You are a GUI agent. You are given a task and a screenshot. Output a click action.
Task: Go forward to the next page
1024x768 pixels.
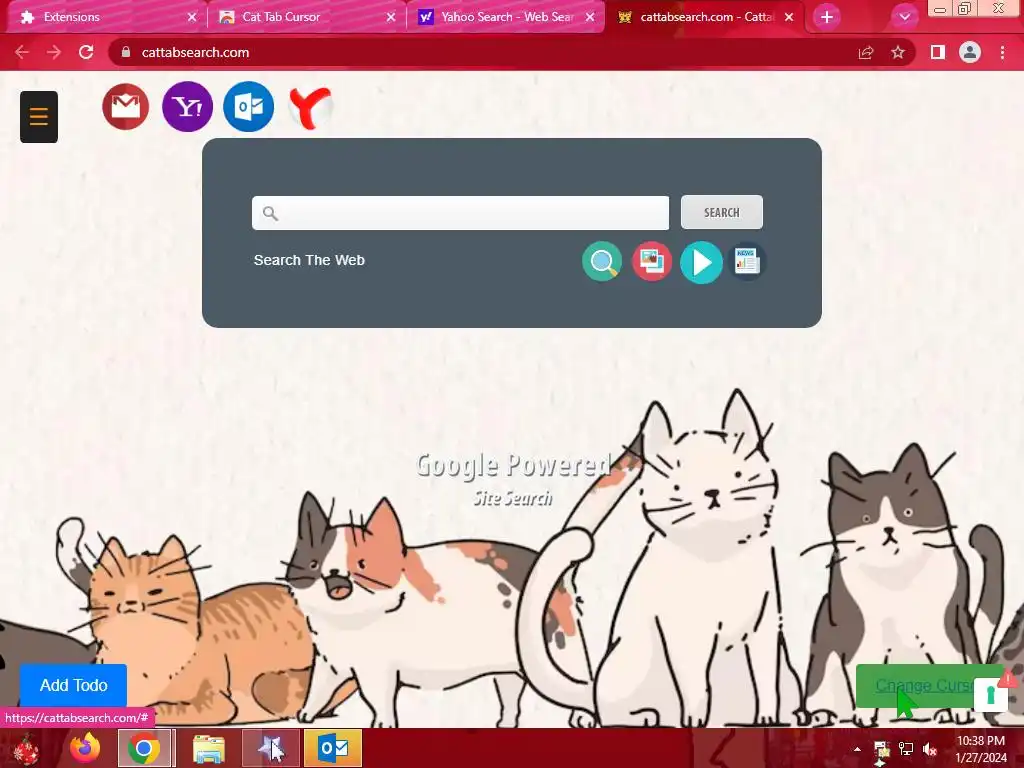54,52
